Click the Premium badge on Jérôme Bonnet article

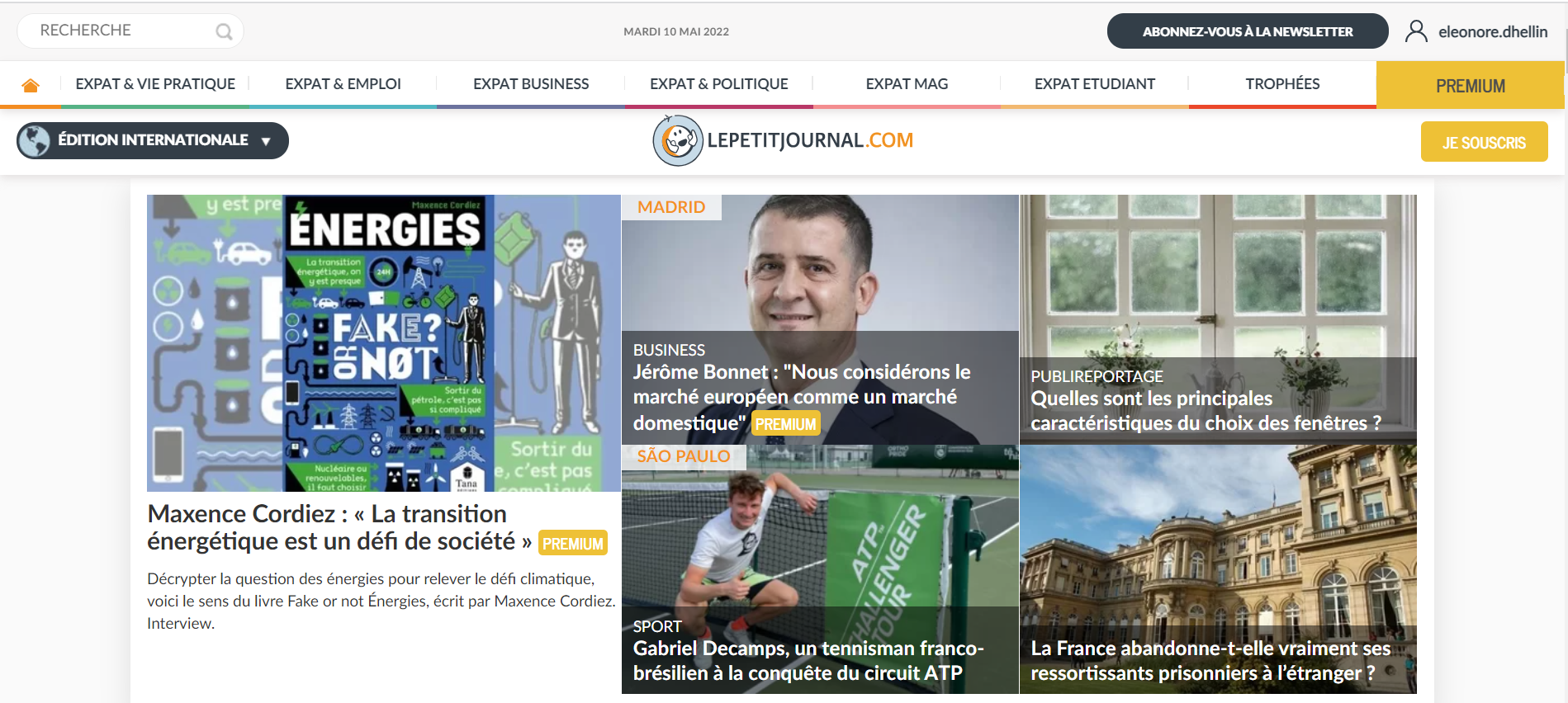[x=785, y=424]
